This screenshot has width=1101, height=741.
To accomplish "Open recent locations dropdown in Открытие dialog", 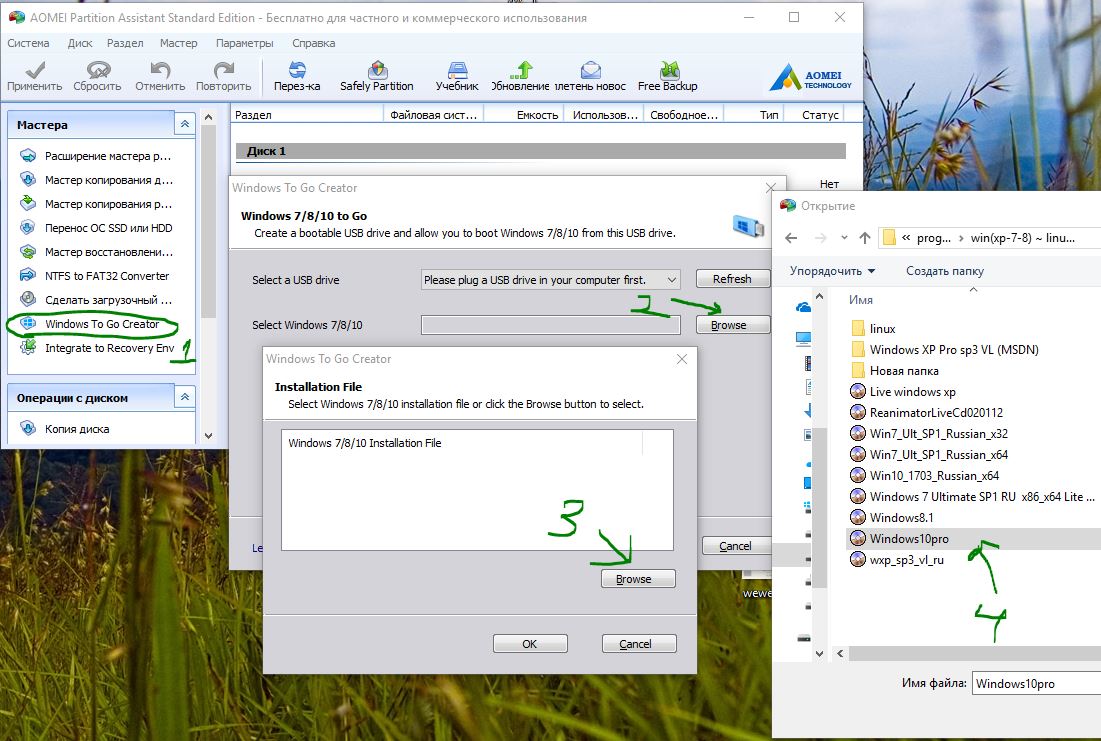I will pos(844,238).
